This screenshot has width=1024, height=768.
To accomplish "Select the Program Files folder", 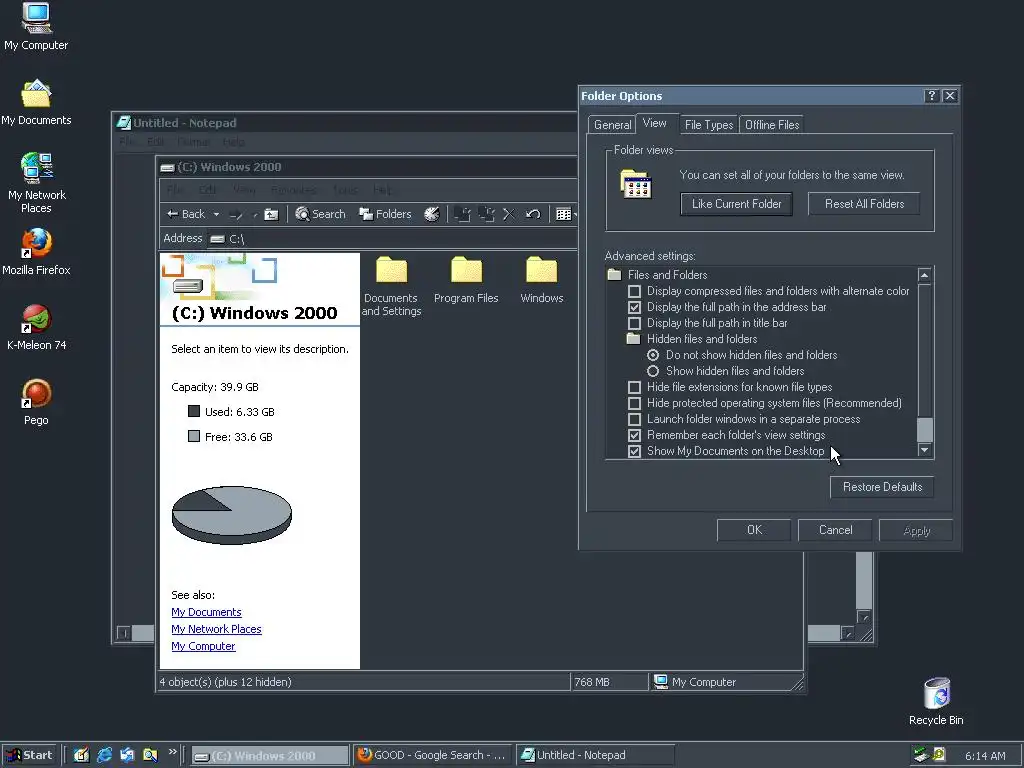I will pos(466,280).
